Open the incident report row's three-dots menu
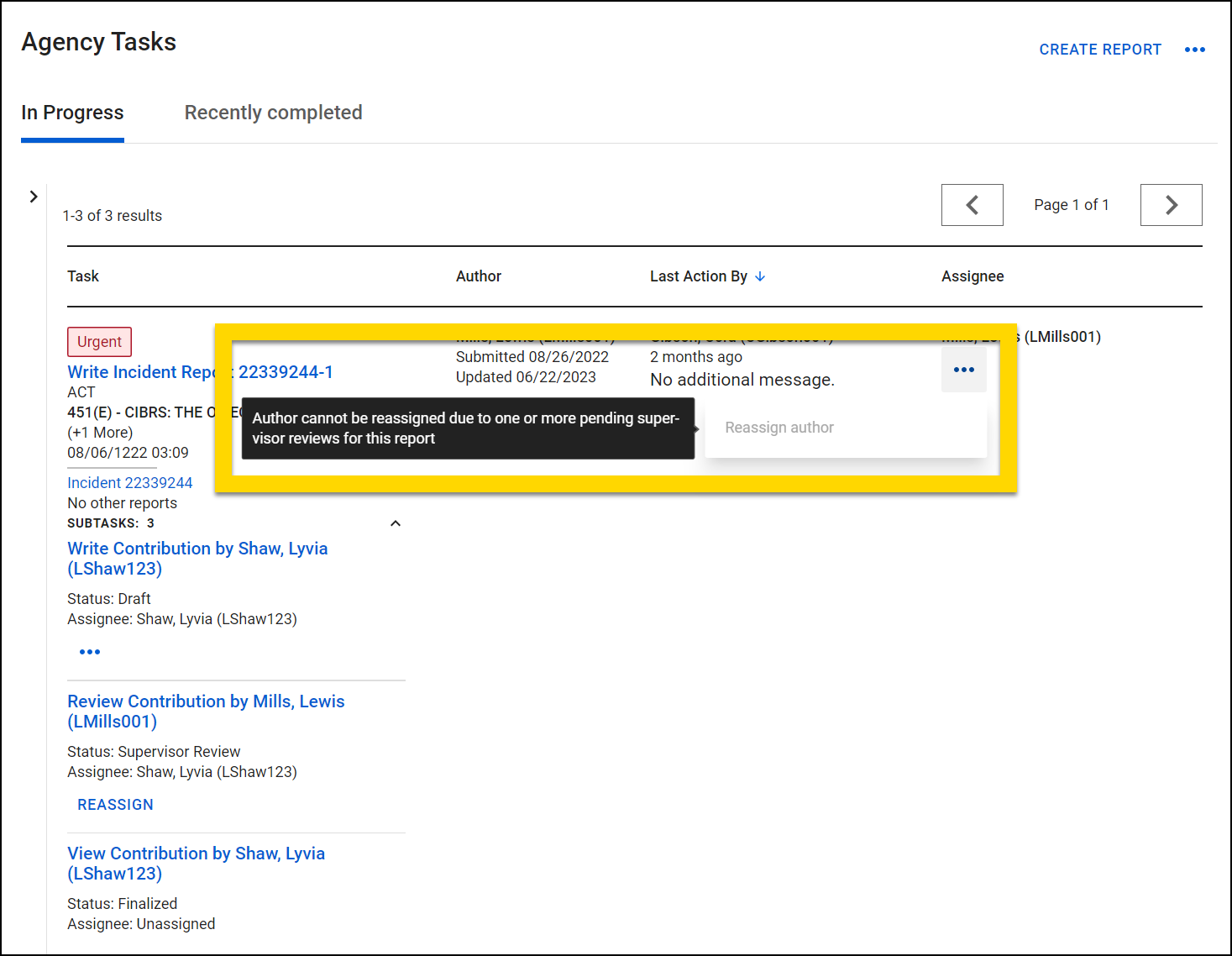The image size is (1232, 956). tap(963, 370)
